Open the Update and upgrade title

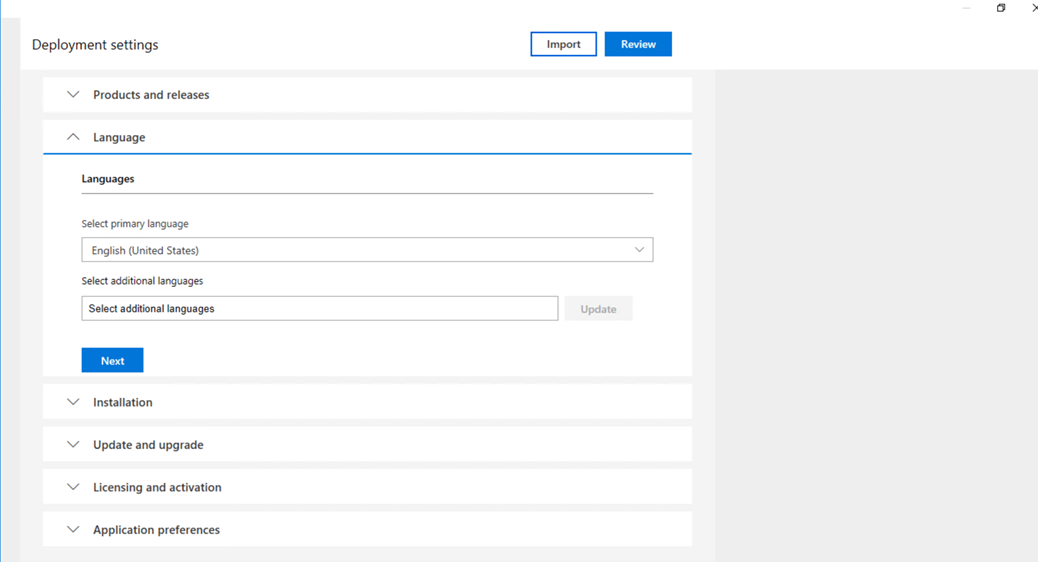(148, 444)
